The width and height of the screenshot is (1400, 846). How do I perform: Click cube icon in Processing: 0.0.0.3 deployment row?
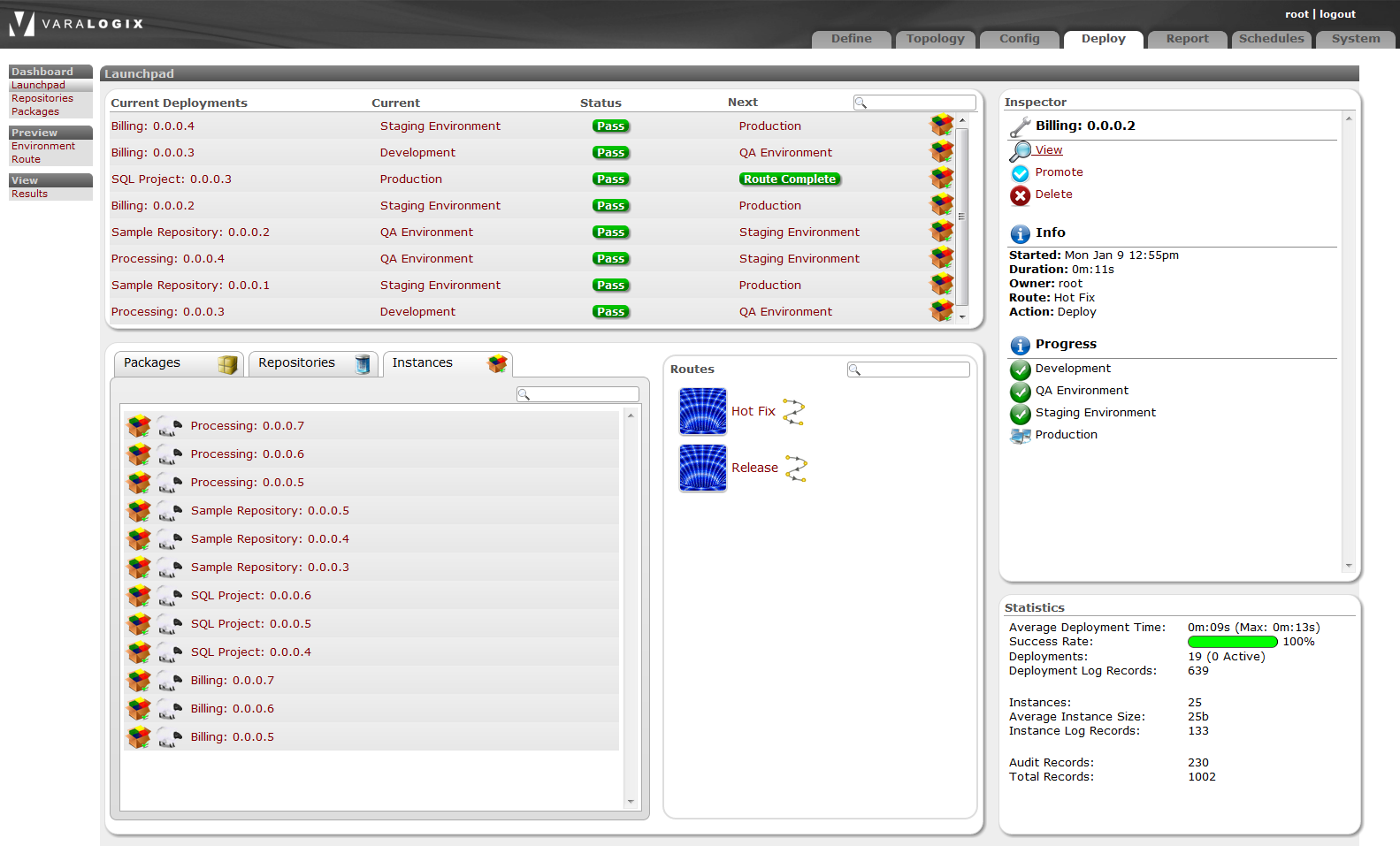942,311
